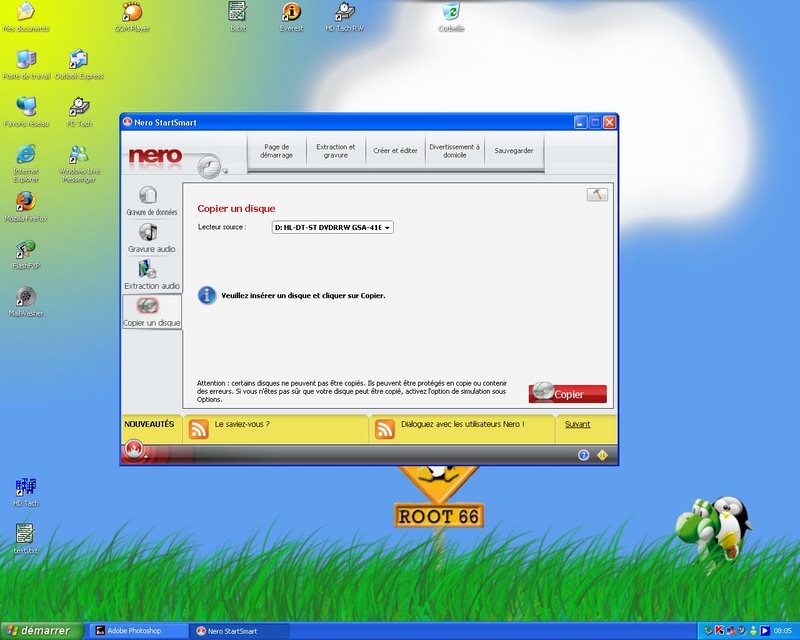
Task: Switch to Divertissement à domicile tab
Action: (x=455, y=151)
